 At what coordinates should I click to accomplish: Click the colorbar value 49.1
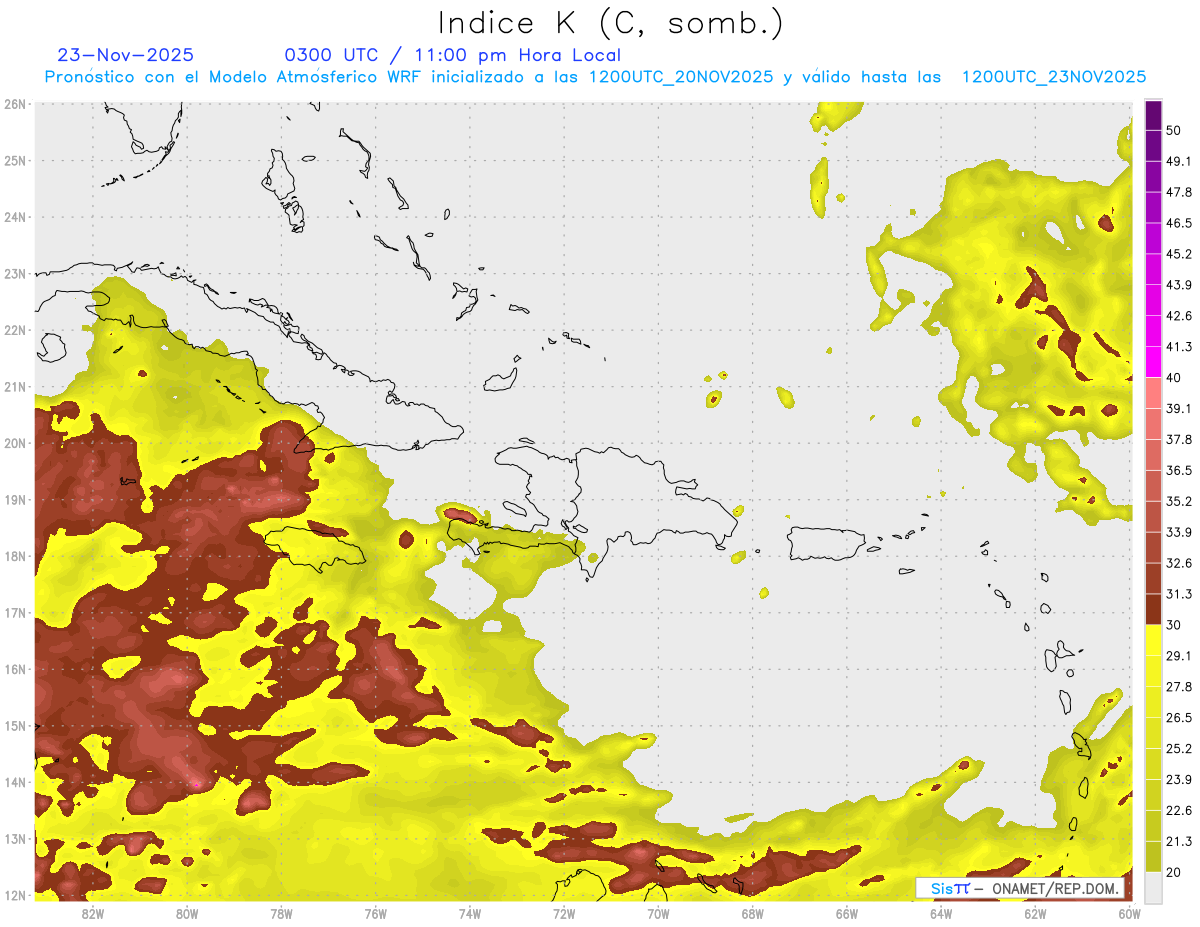pyautogui.click(x=1178, y=161)
